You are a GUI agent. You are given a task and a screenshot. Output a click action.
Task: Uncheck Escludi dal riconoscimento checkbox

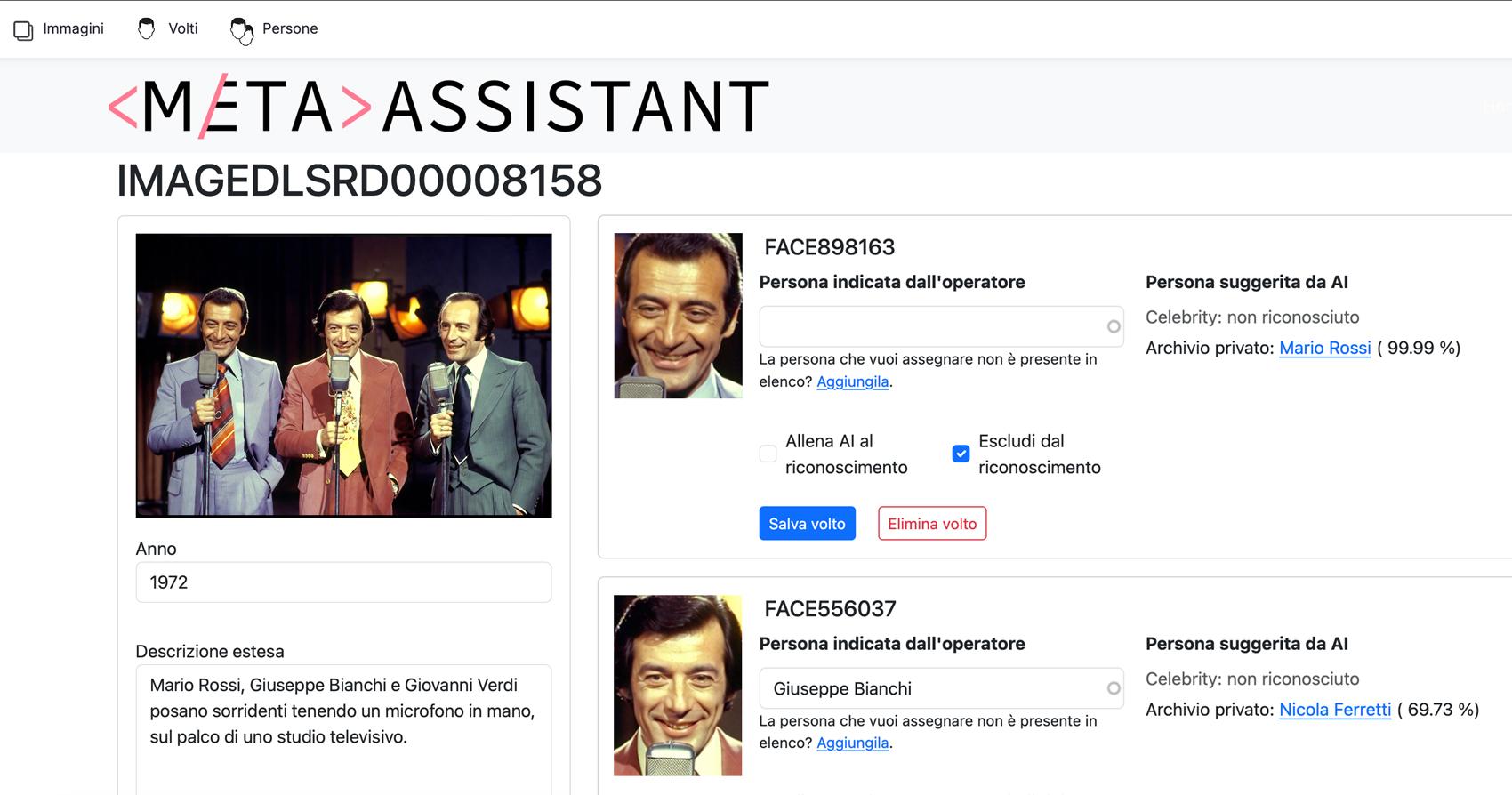tap(961, 454)
